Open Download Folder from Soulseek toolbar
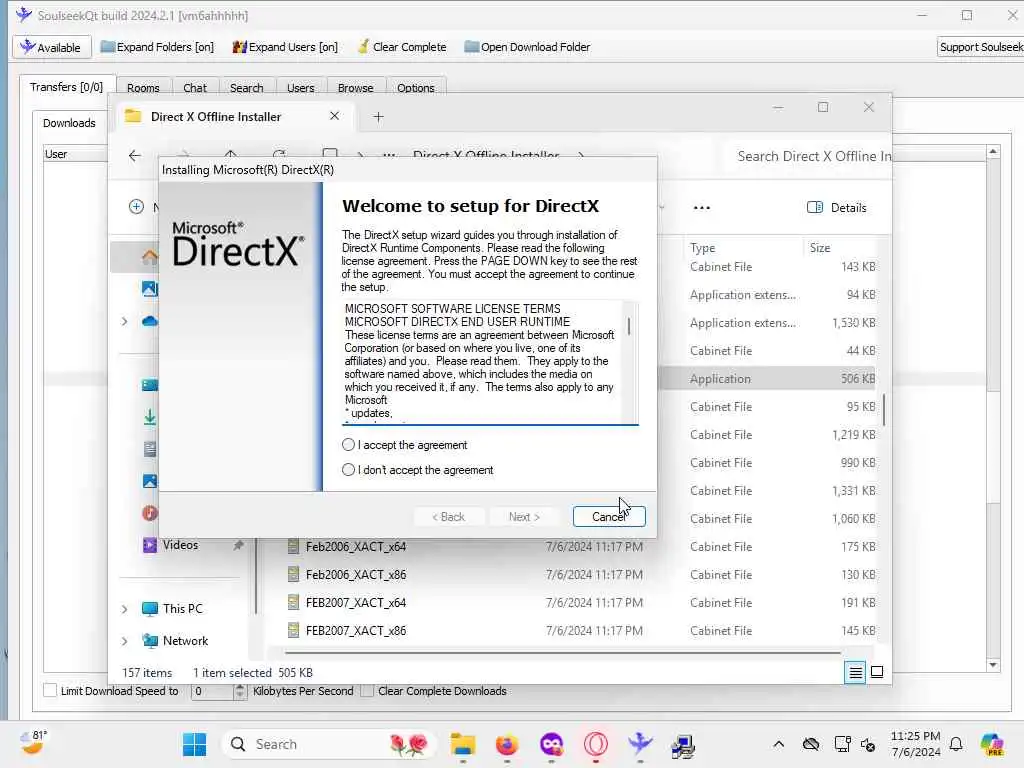This screenshot has height=768, width=1024. point(527,47)
